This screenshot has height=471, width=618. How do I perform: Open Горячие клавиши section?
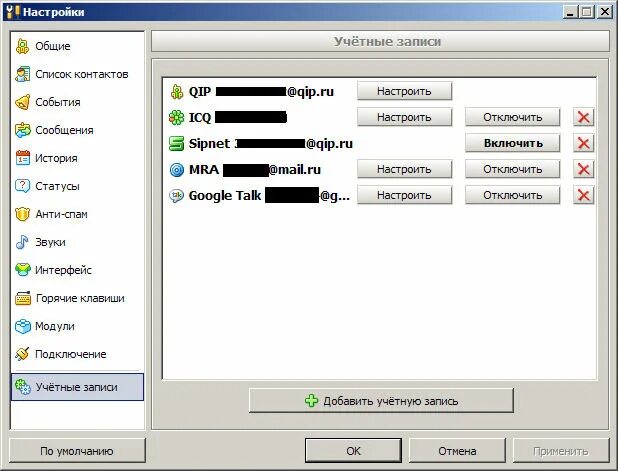tap(78, 298)
